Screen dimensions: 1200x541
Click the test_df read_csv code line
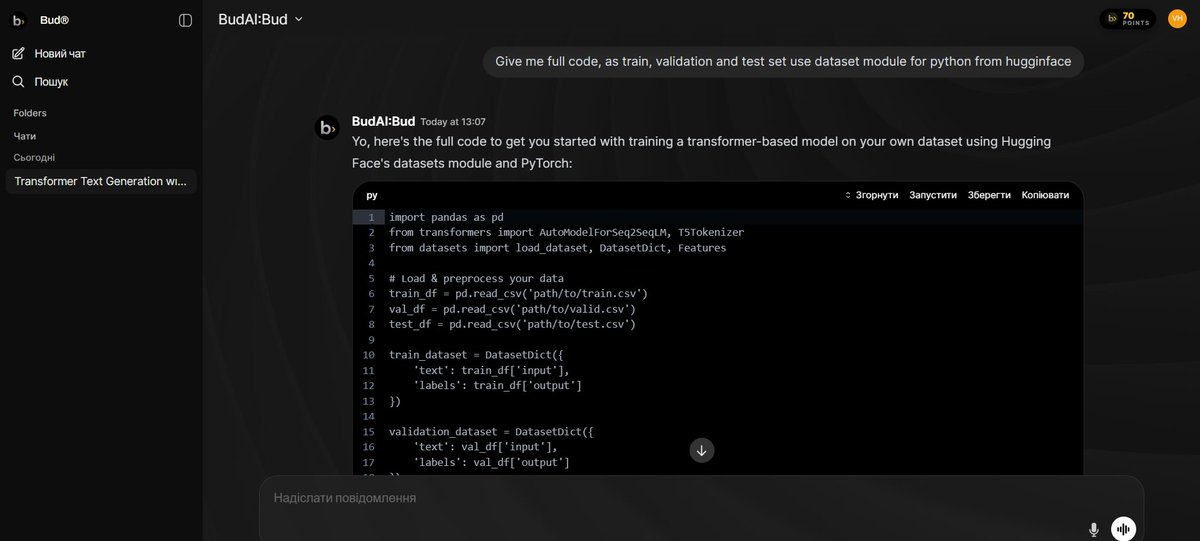(512, 324)
